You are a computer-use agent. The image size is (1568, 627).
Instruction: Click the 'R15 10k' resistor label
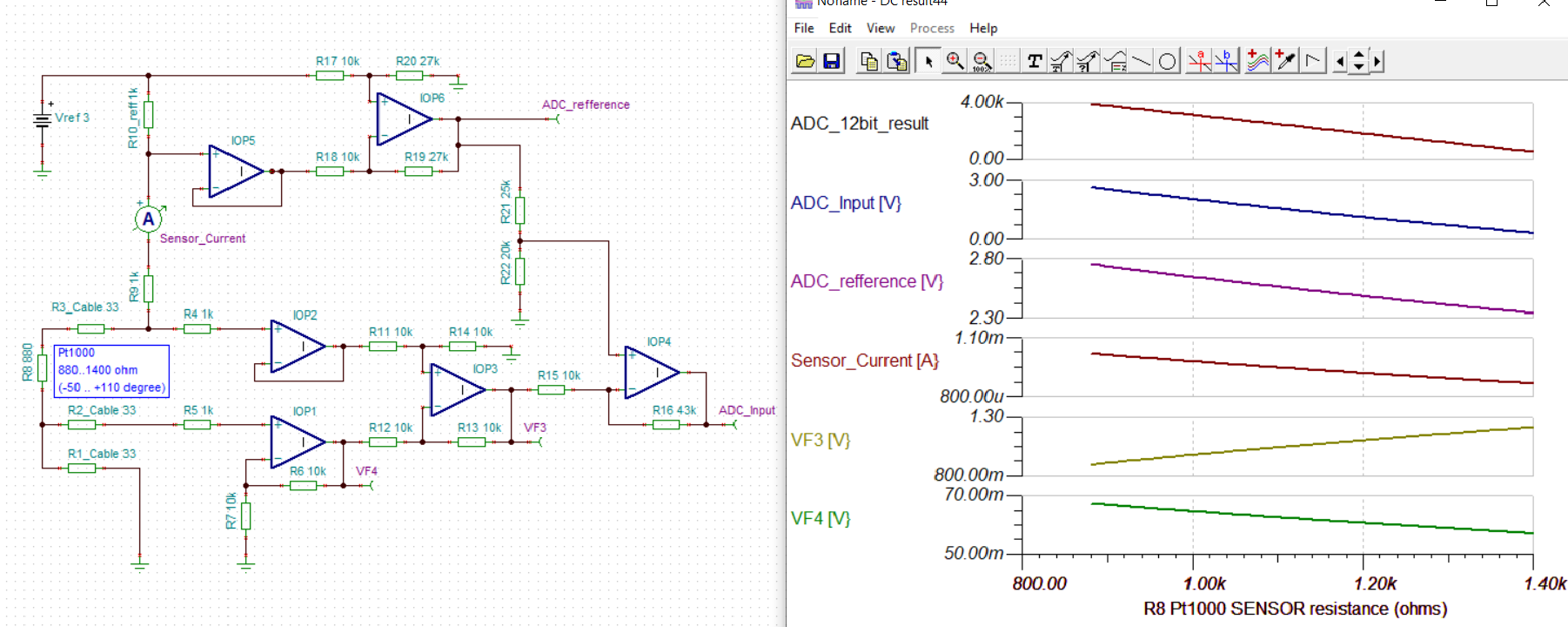[560, 375]
